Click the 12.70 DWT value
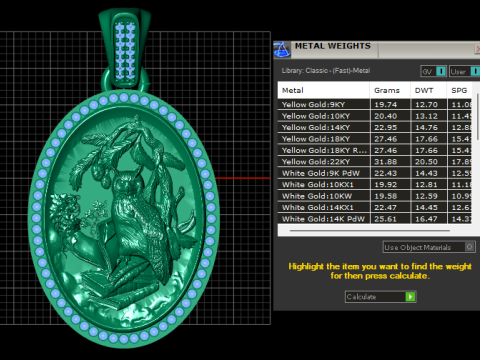This screenshot has width=480, height=360. tap(426, 105)
